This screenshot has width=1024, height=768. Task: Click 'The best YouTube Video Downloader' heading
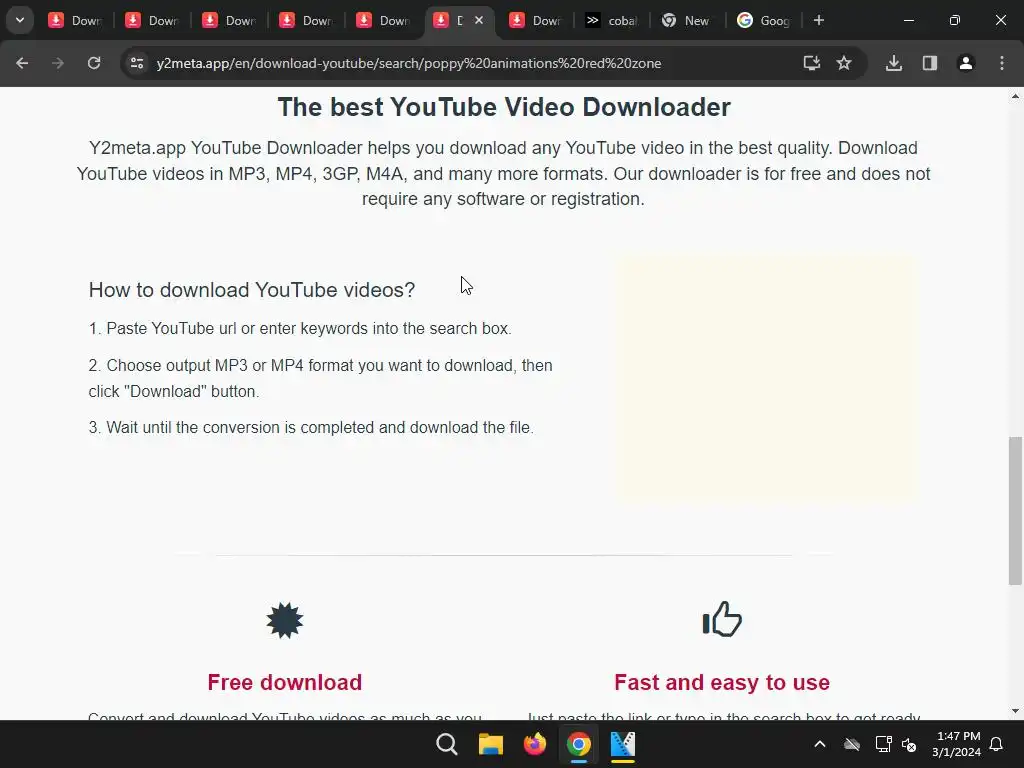pos(504,107)
